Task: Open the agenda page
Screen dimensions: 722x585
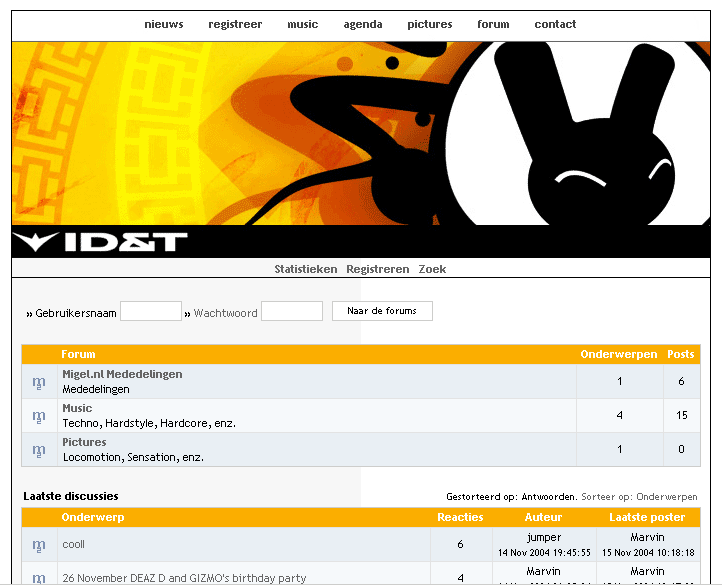Action: pos(363,24)
